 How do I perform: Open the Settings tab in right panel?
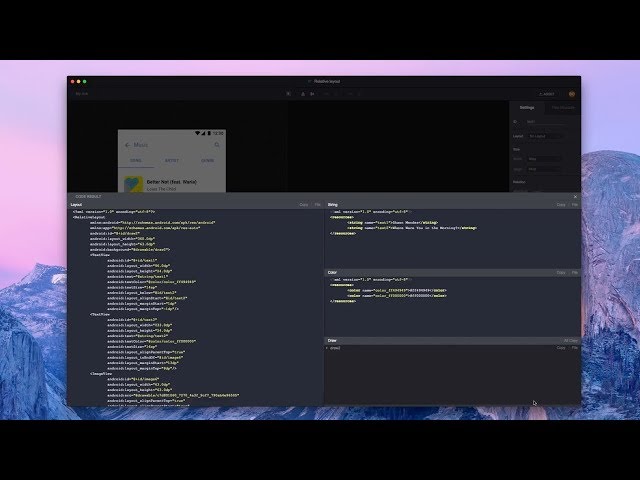click(526, 107)
